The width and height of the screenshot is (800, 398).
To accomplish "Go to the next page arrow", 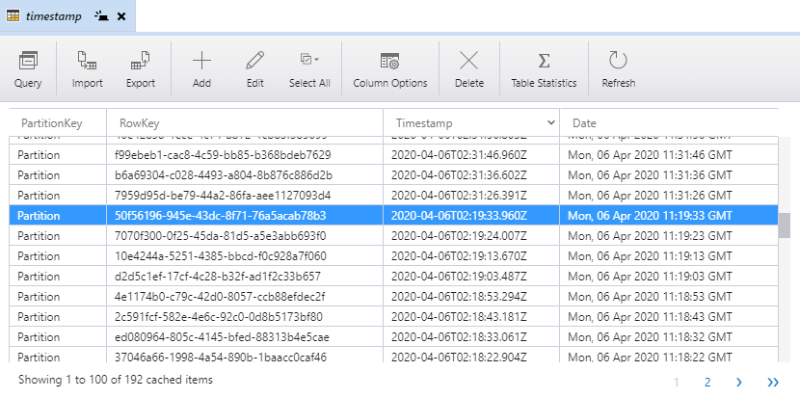I will pos(739,382).
